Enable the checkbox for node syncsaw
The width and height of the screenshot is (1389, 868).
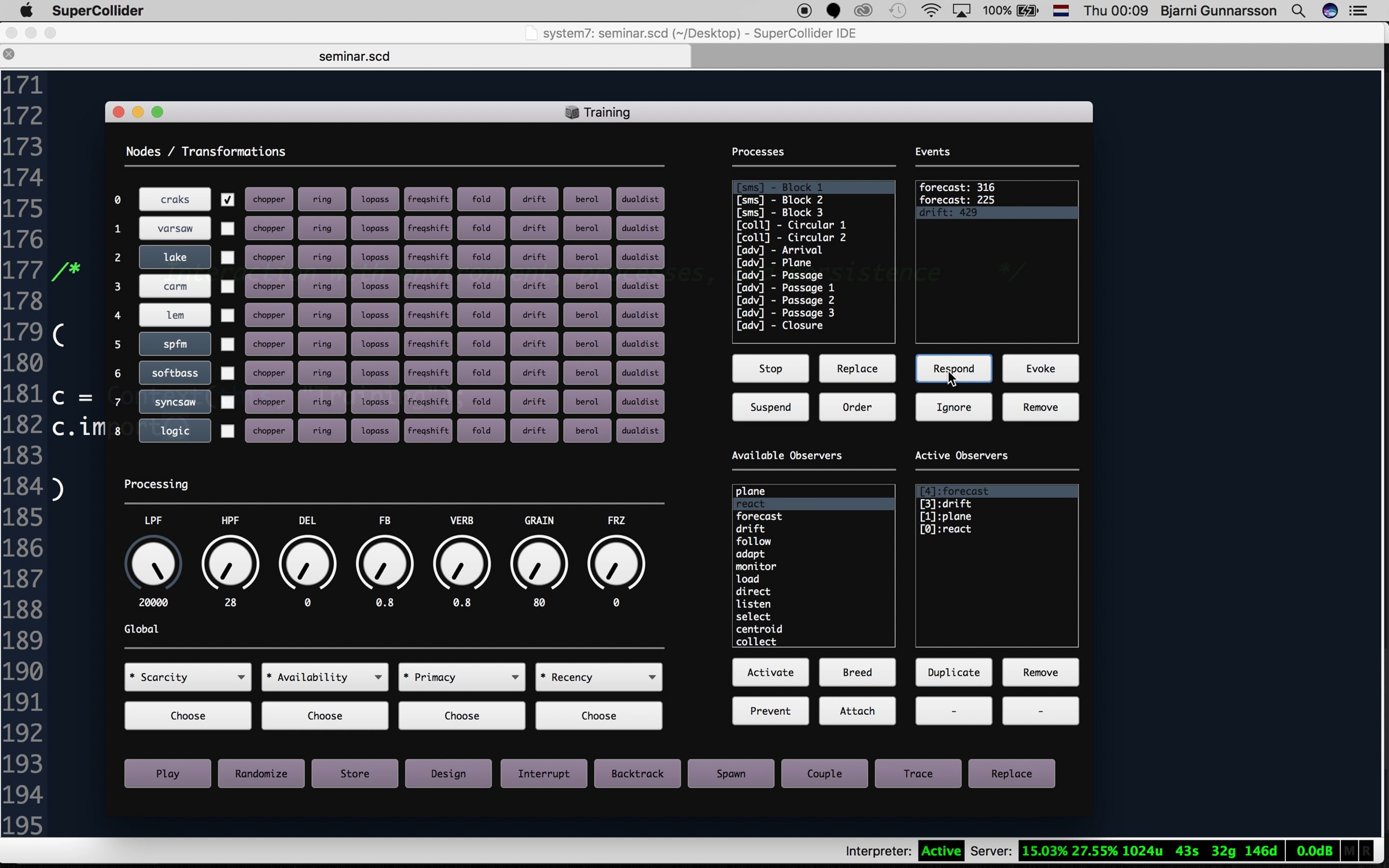pos(227,402)
